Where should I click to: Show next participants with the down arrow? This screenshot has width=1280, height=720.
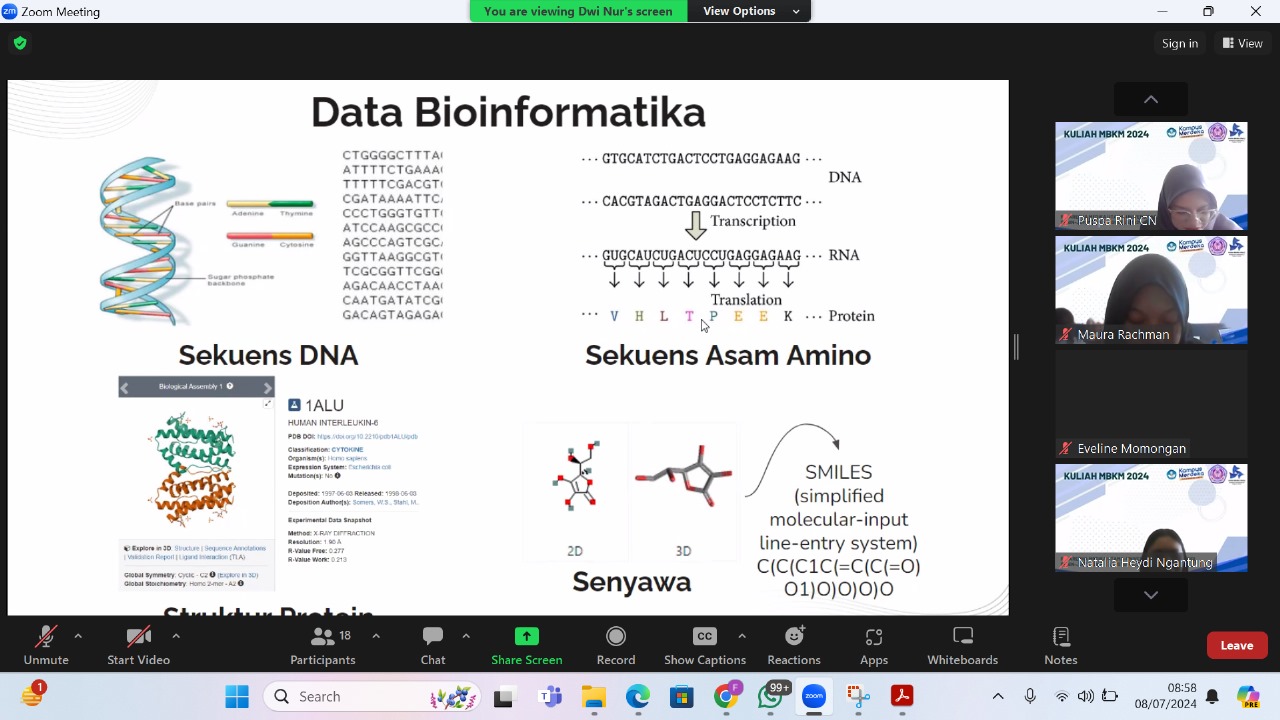coord(1151,595)
